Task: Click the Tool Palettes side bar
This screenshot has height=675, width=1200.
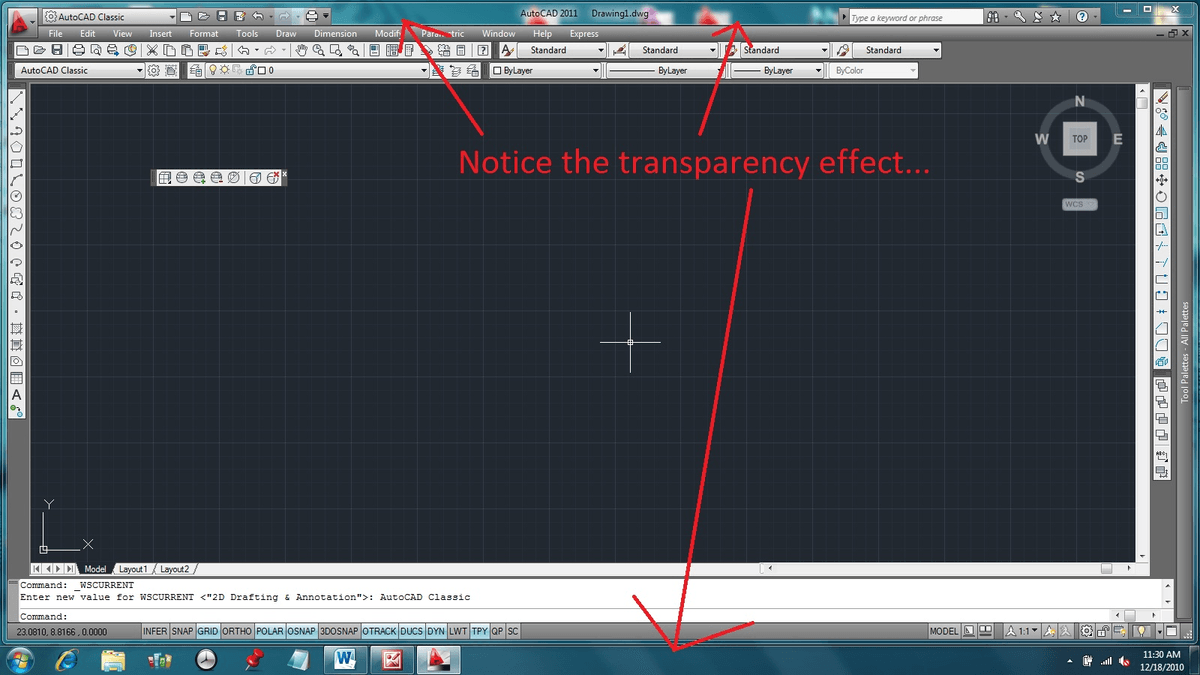Action: pos(1187,351)
